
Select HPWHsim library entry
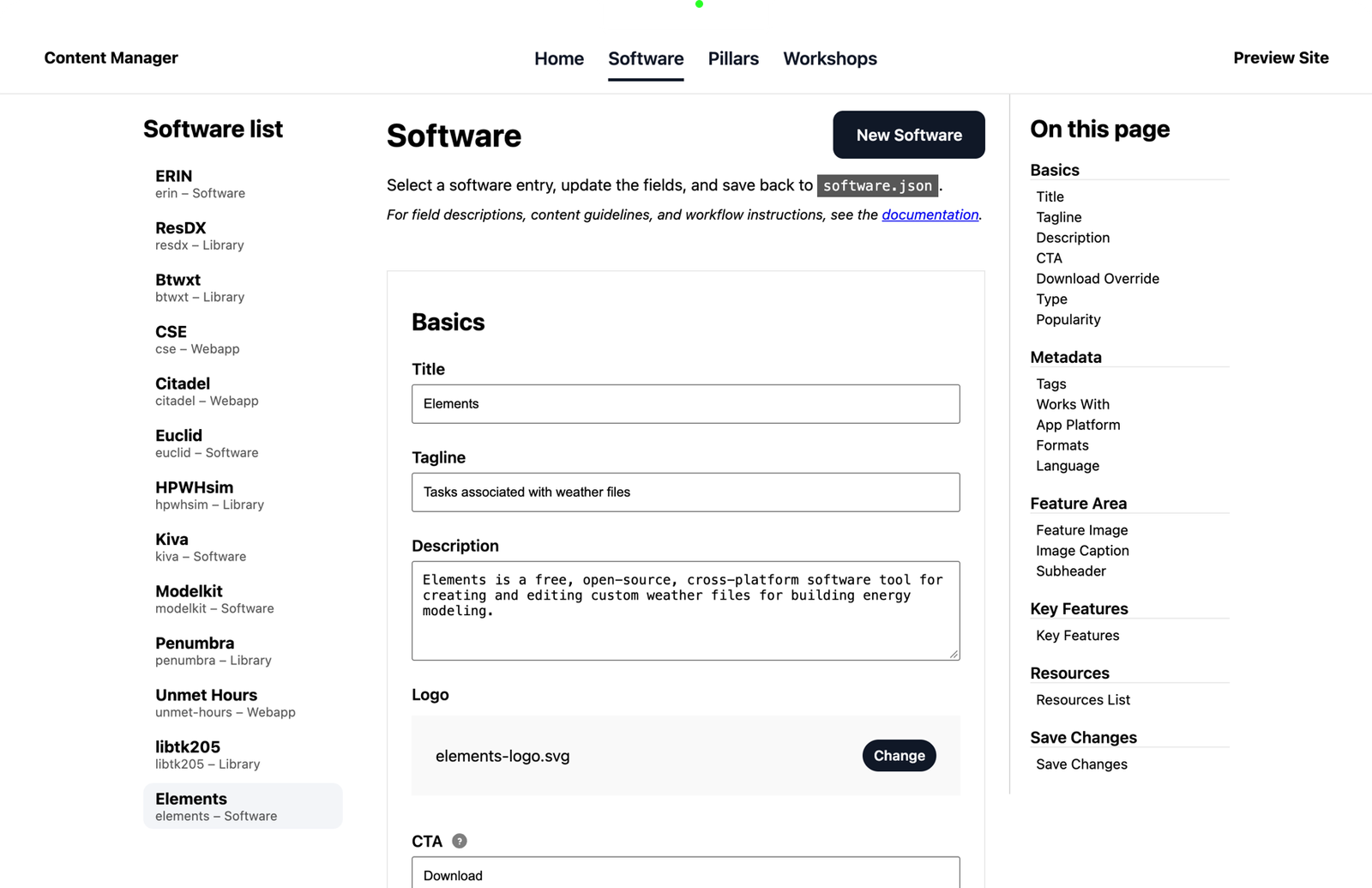click(x=243, y=495)
